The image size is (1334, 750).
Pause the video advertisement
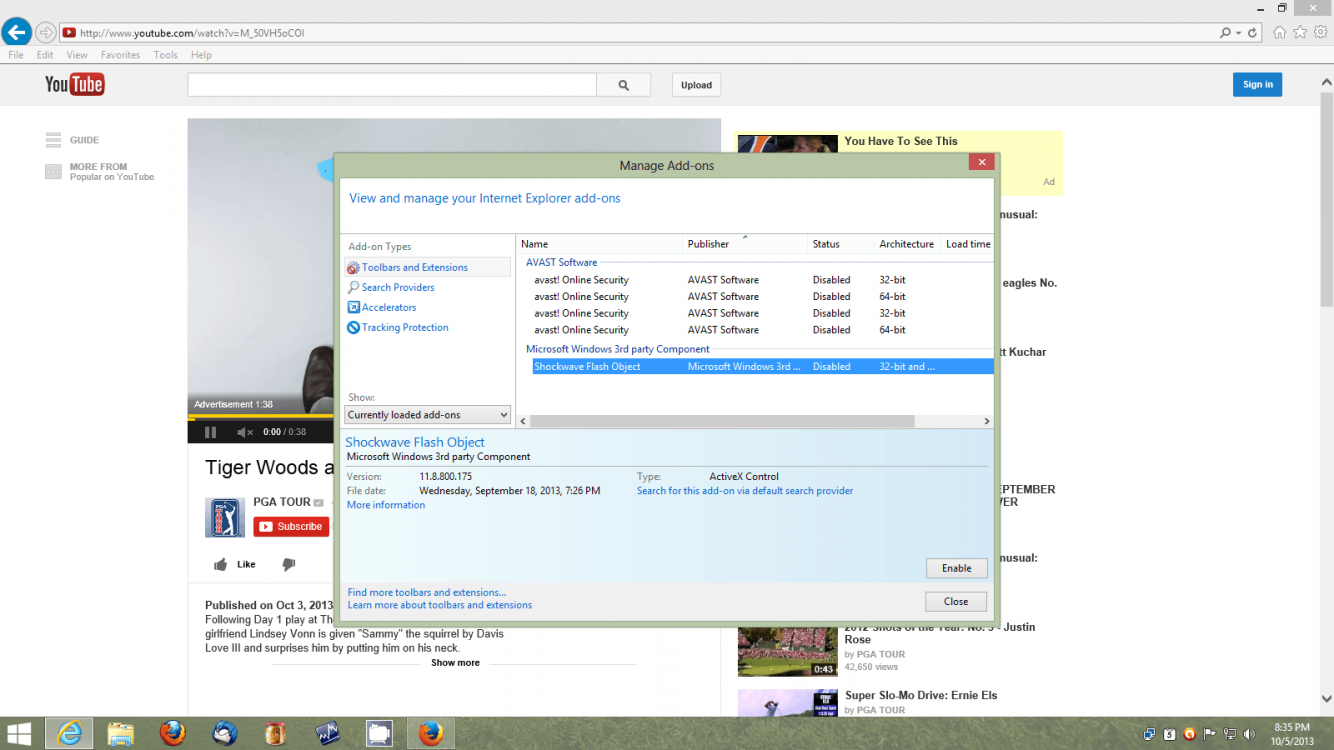(x=210, y=432)
